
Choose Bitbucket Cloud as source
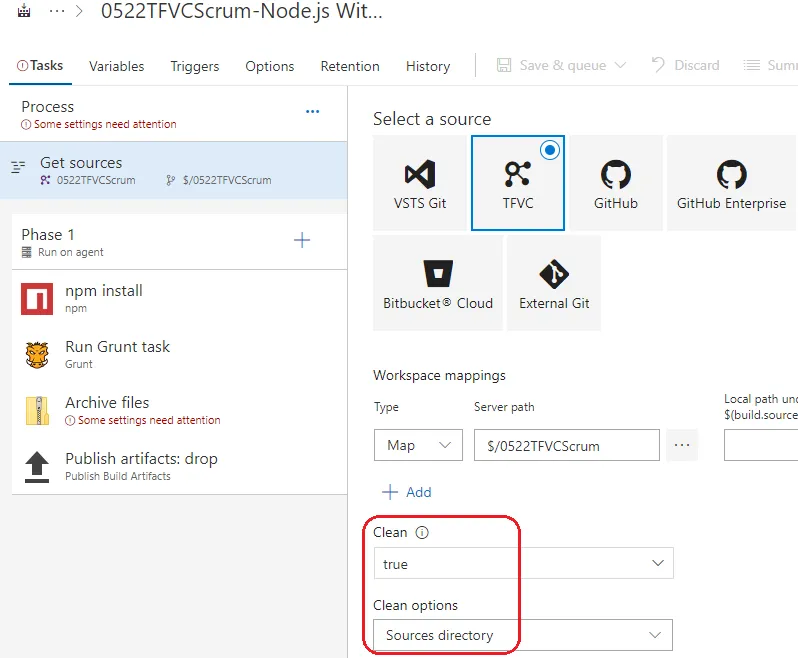[438, 283]
